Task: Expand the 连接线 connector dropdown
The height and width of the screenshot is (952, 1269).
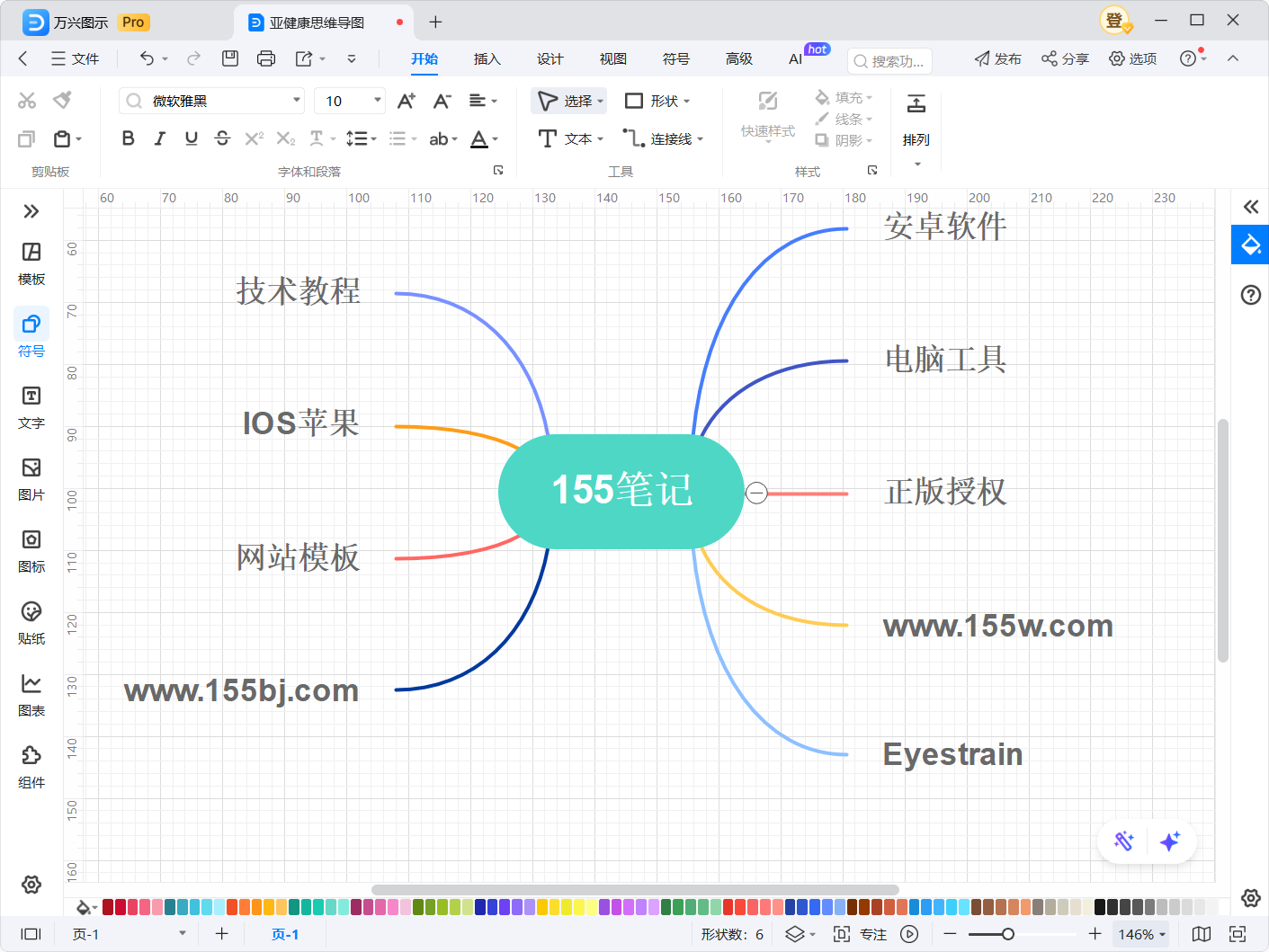Action: (x=700, y=139)
